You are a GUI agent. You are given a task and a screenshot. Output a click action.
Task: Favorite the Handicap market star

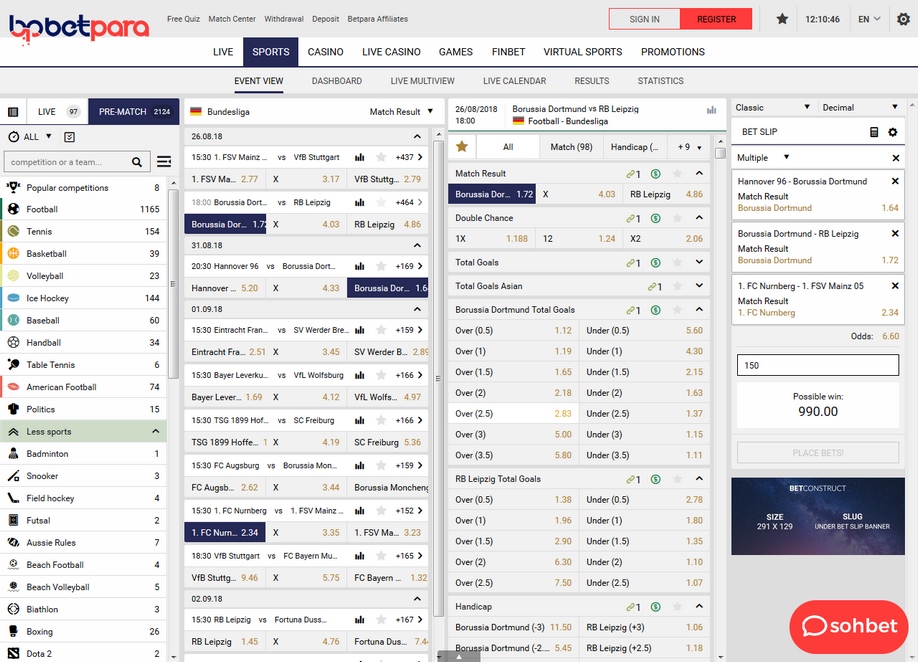click(677, 607)
